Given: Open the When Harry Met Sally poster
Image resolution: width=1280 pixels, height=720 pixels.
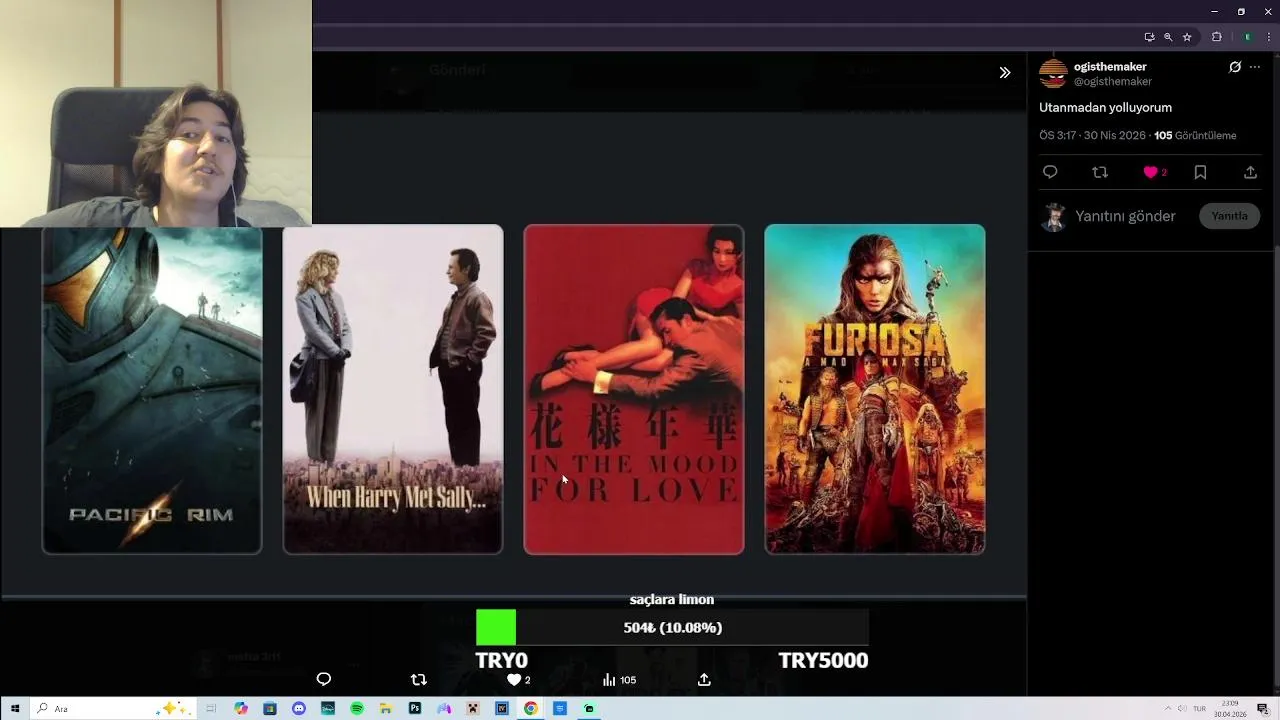Looking at the screenshot, I should 393,389.
